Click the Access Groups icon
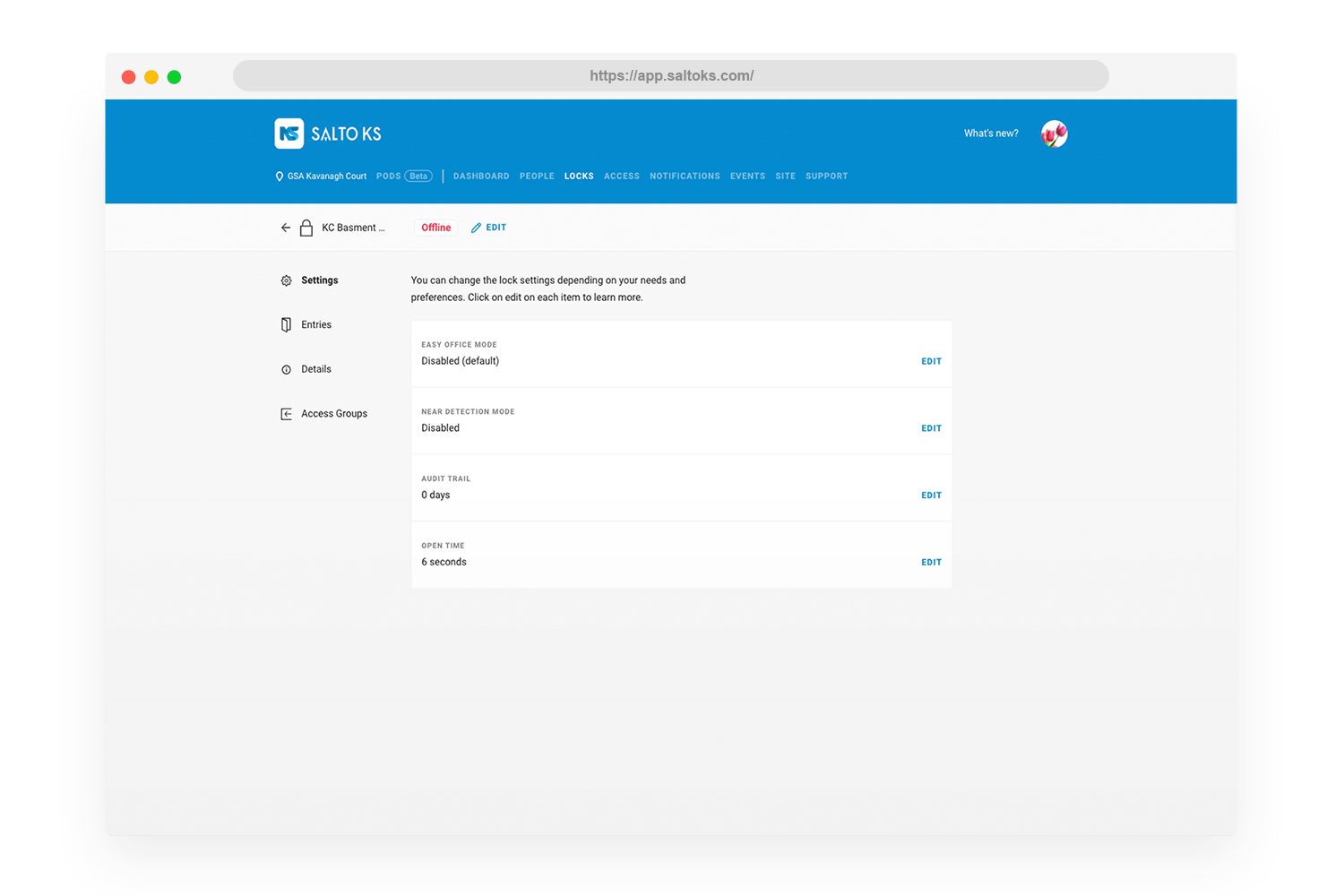Screen dimensions: 1344x896 coord(287,414)
